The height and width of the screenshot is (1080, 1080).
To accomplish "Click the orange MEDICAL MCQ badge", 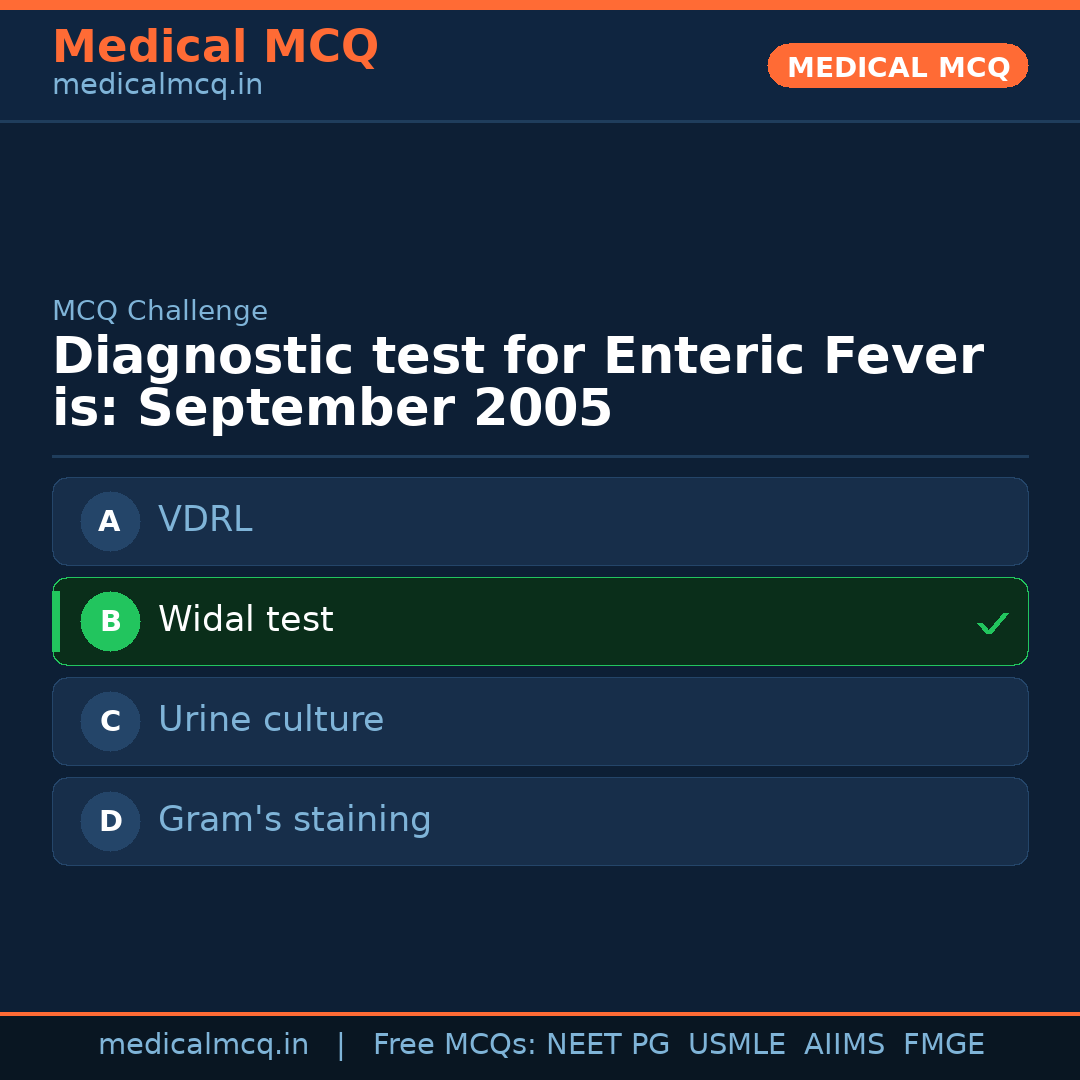I will tap(898, 66).
